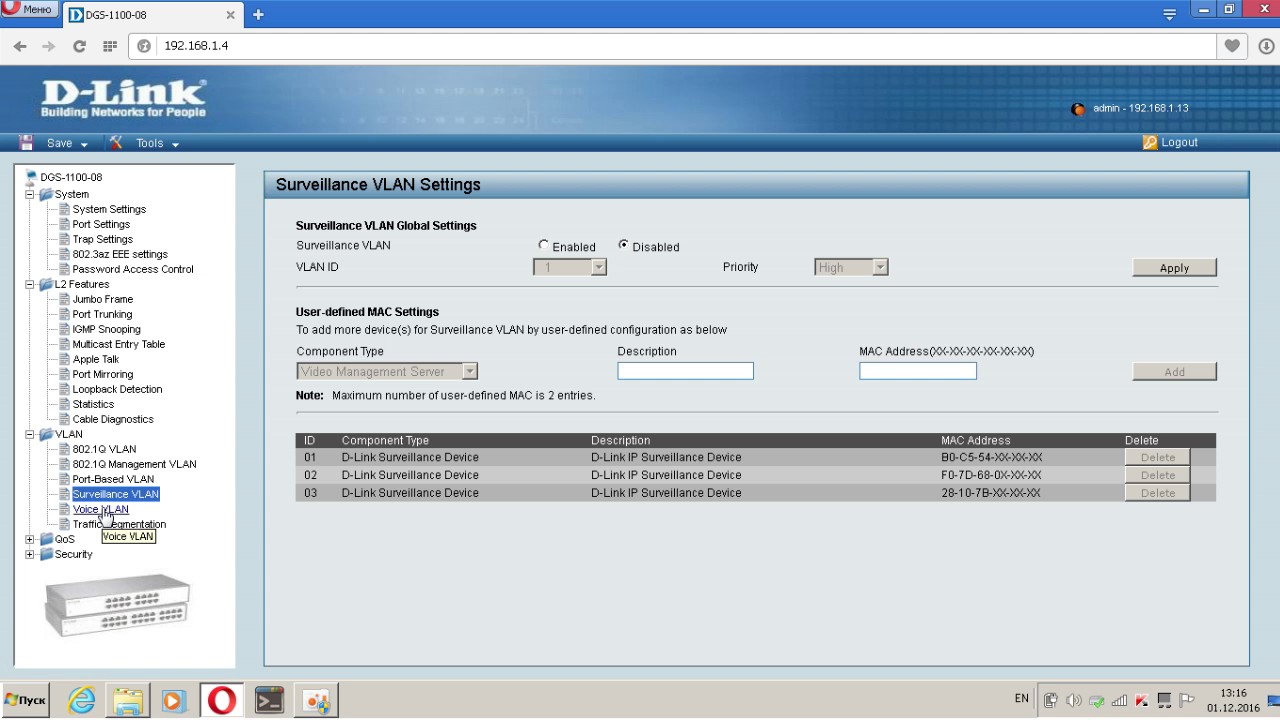The height and width of the screenshot is (720, 1280).
Task: Open 802.3az EEE settings
Action: (x=120, y=254)
